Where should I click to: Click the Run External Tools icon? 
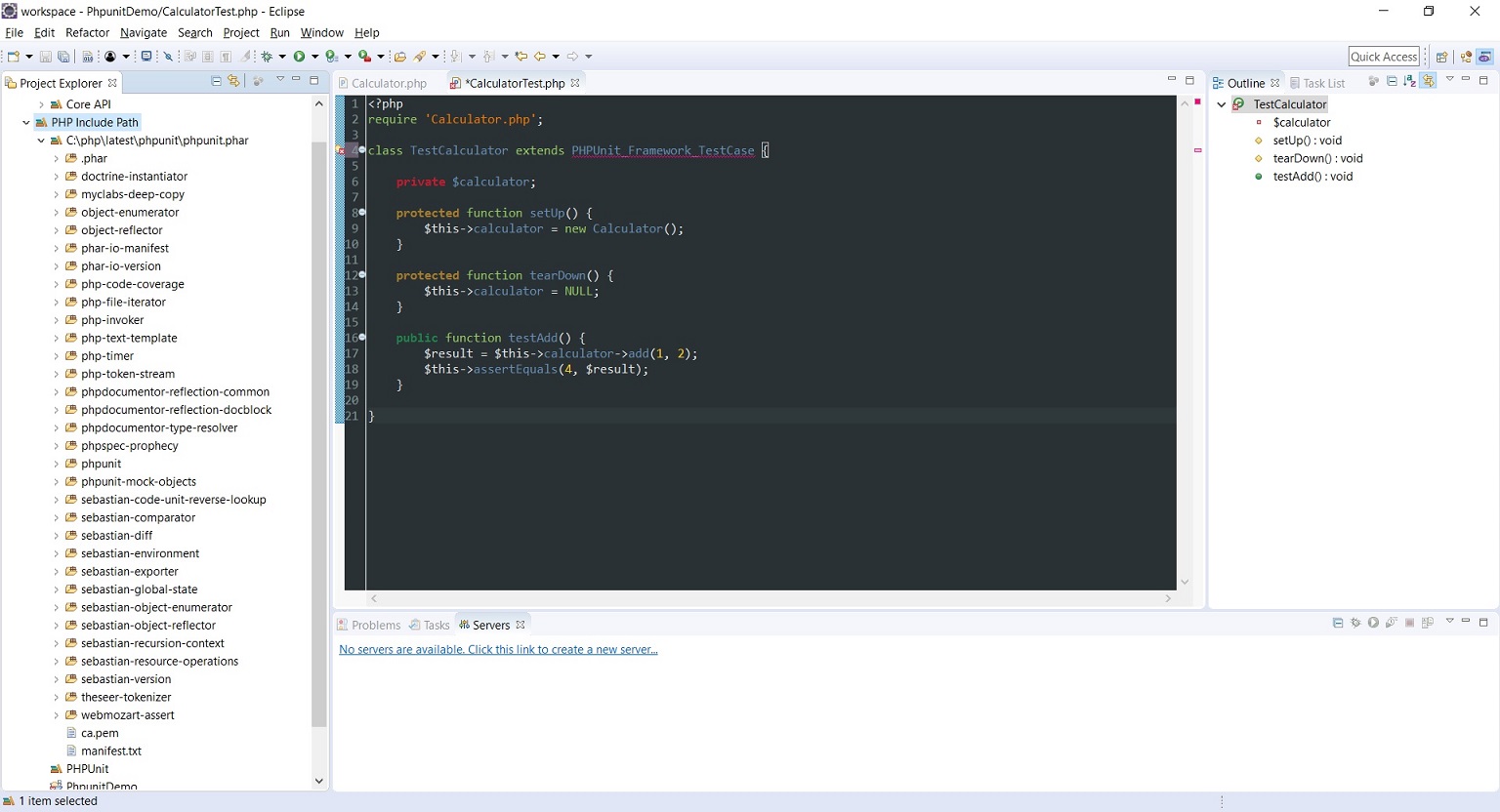[364, 57]
